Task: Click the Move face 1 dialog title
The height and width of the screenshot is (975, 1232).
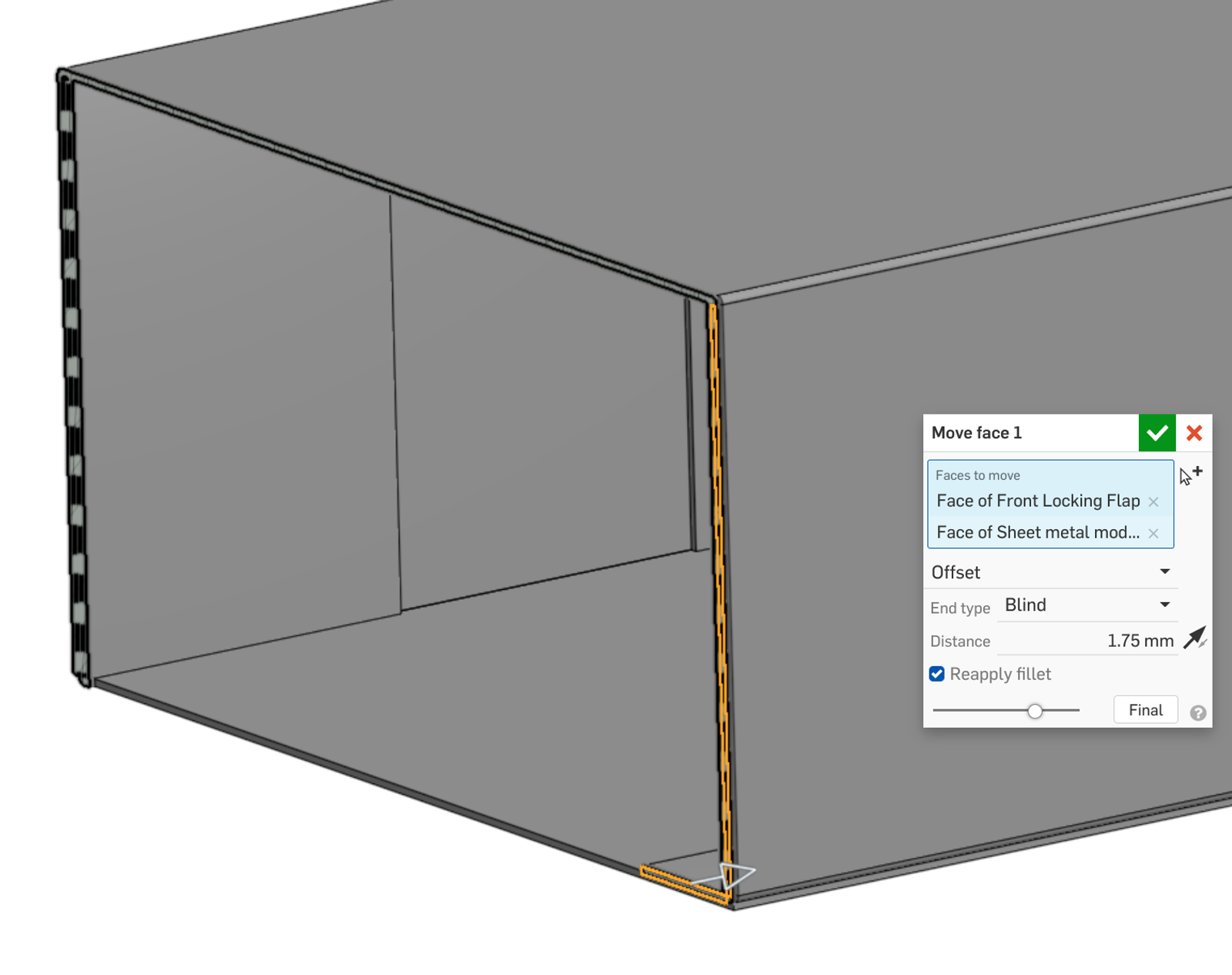Action: coord(976,433)
